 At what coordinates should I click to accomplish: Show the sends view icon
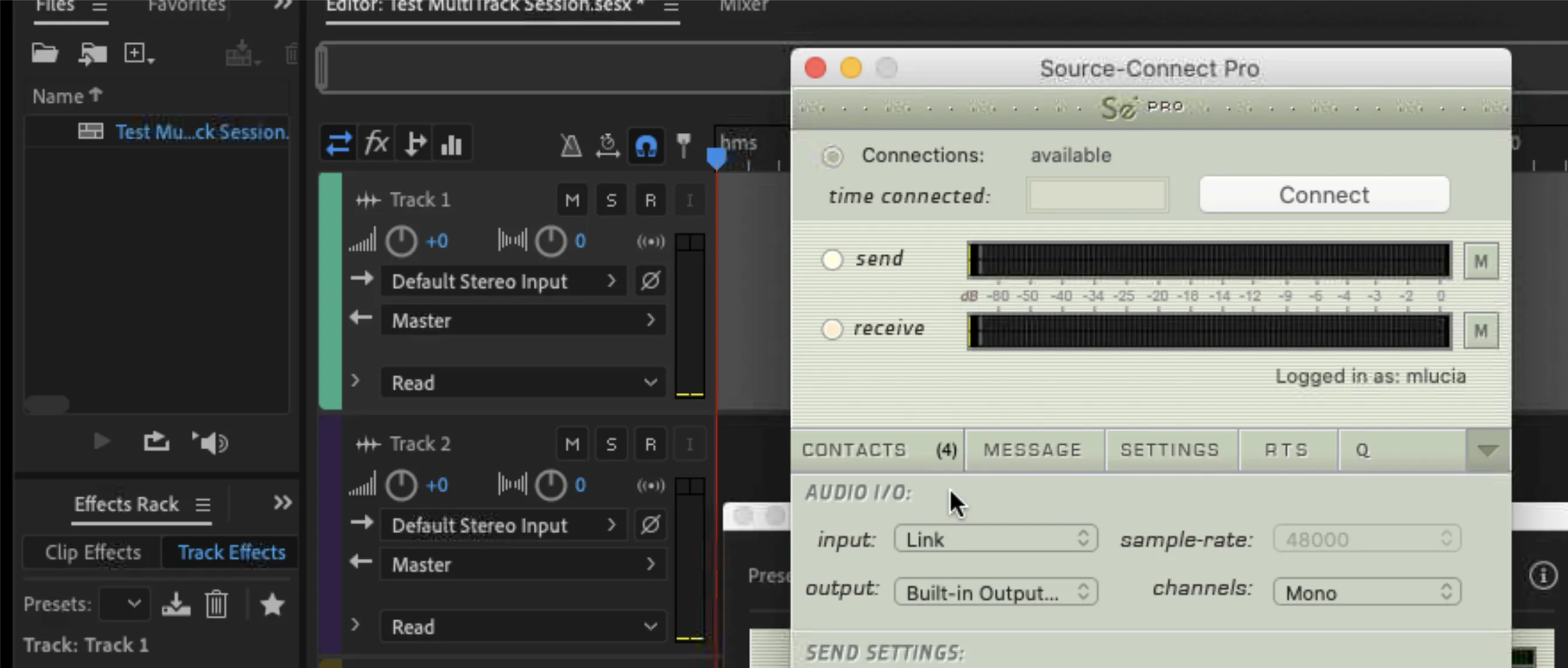tap(415, 144)
